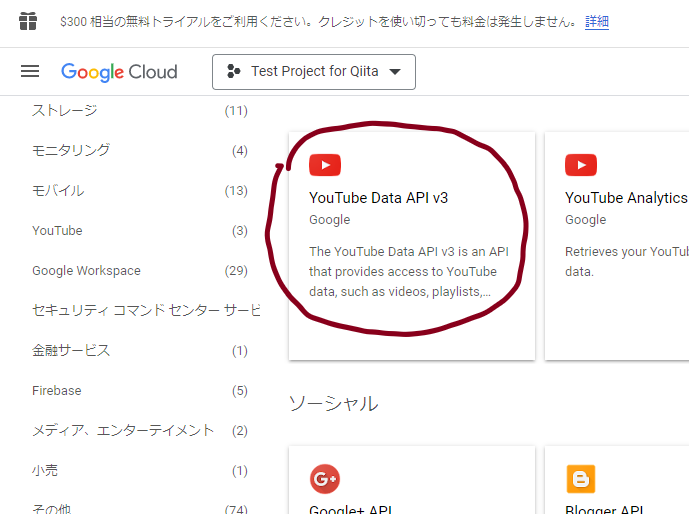Viewport: 689px width, 514px height.
Task: Click the Google Cloud logo
Action: (119, 72)
